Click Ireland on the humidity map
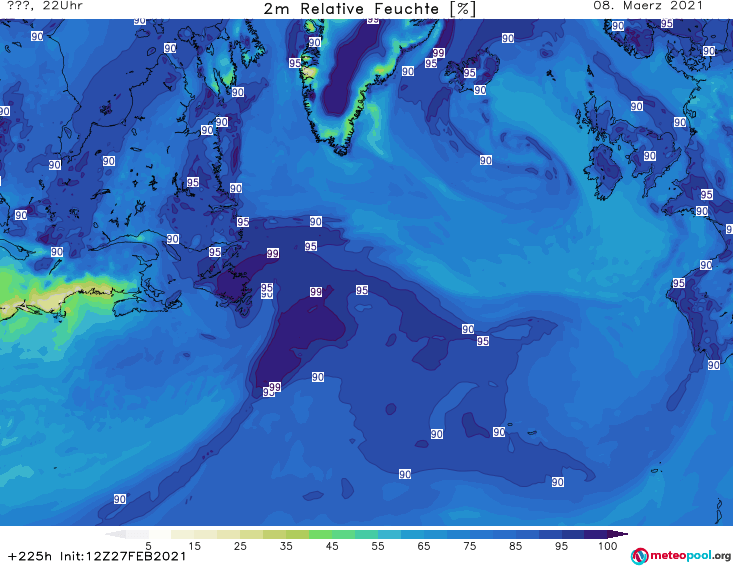733x566 pixels. click(x=605, y=170)
